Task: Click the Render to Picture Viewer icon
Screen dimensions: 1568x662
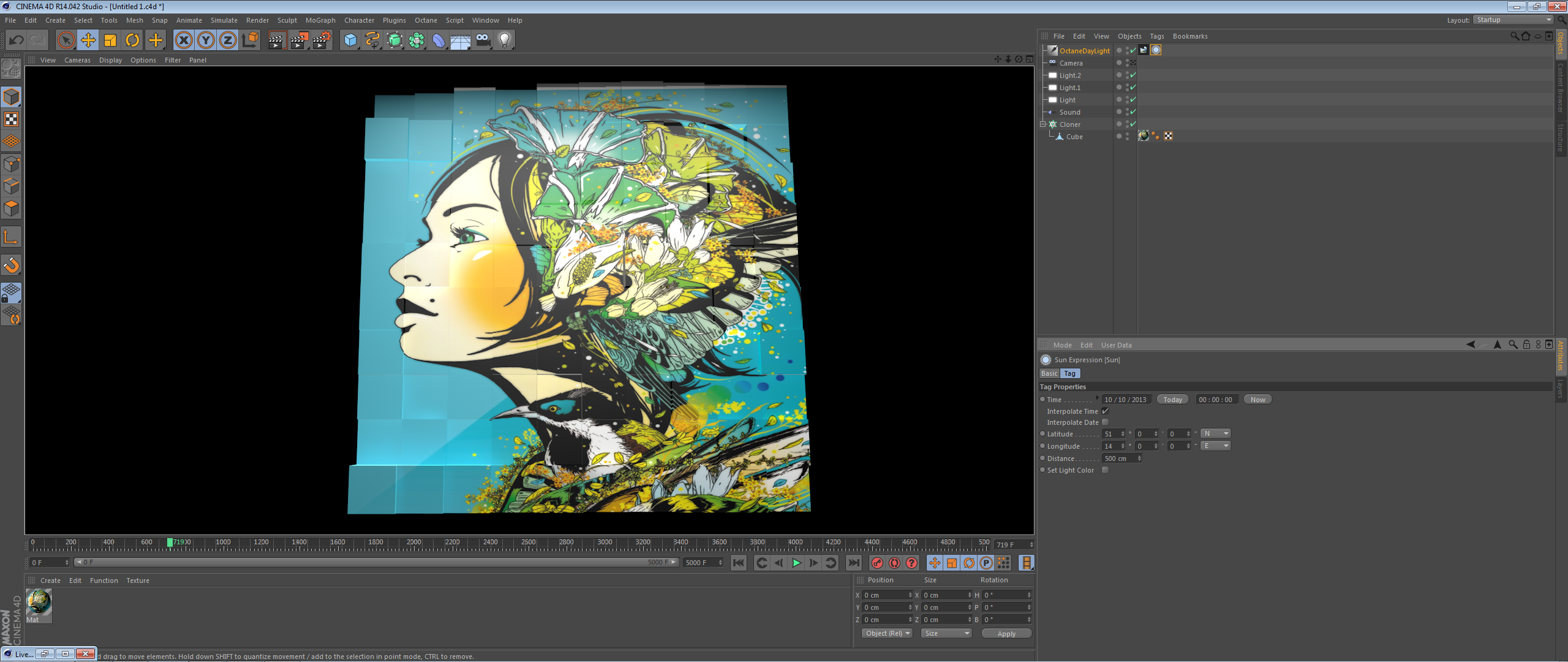Action: (x=299, y=40)
